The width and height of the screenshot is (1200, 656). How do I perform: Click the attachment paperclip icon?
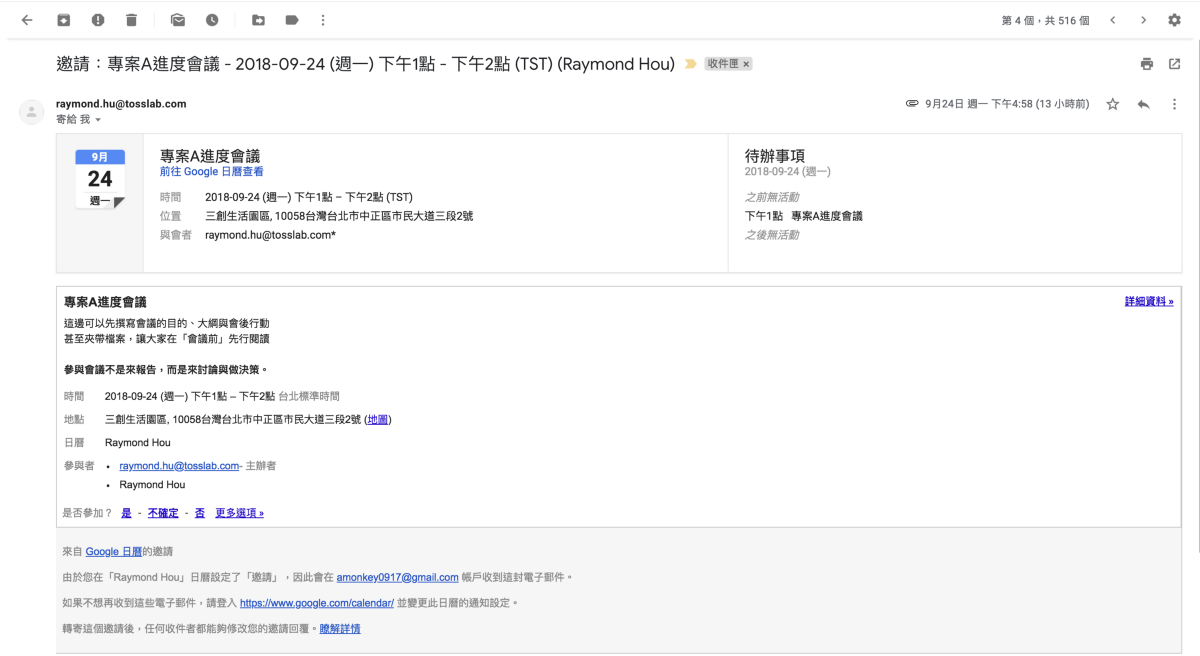[912, 104]
